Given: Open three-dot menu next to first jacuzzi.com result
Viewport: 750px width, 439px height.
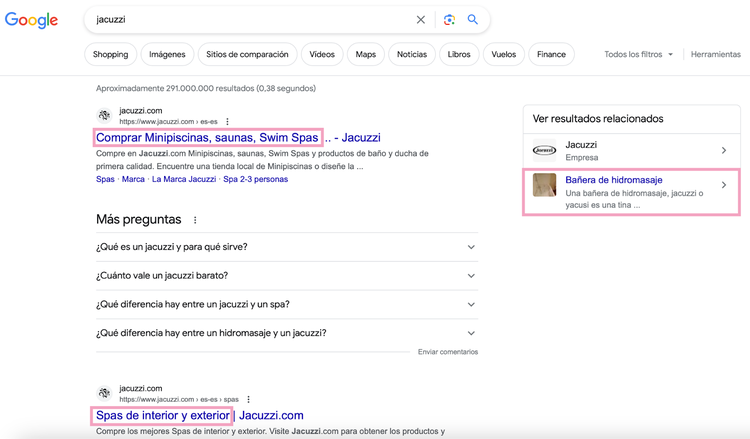Looking at the screenshot, I should 228,121.
